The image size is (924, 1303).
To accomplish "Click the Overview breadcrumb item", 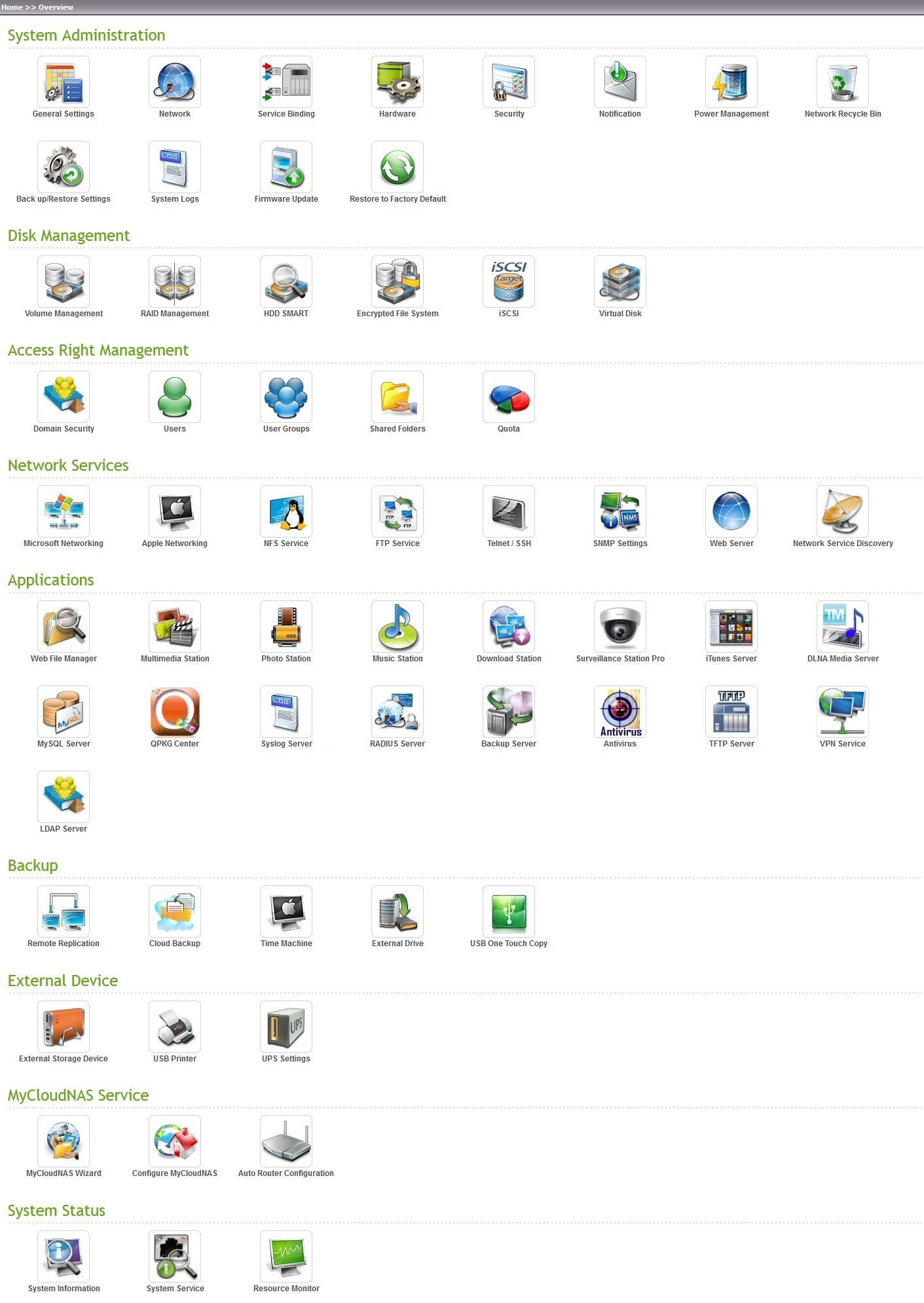I will [x=56, y=7].
